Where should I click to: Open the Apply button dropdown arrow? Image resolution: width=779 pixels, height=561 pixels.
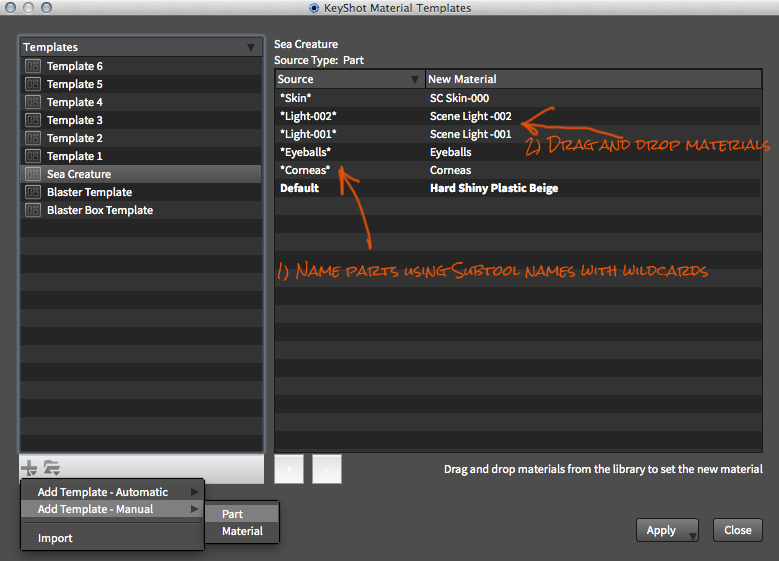(693, 536)
